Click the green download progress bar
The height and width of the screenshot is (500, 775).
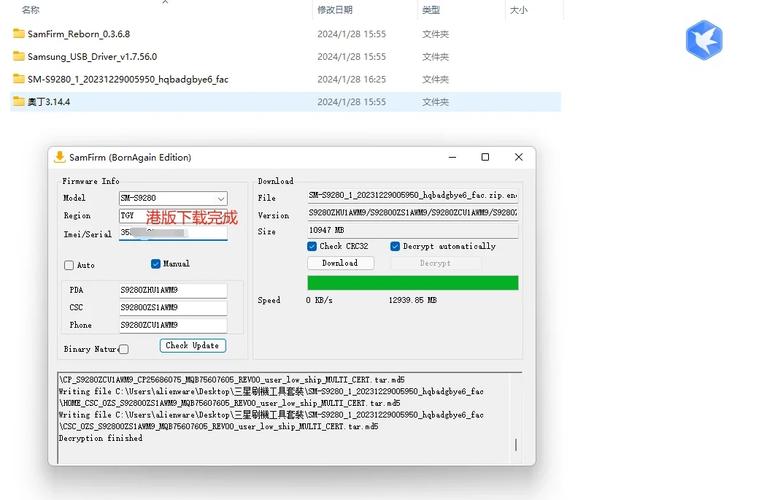click(x=412, y=283)
